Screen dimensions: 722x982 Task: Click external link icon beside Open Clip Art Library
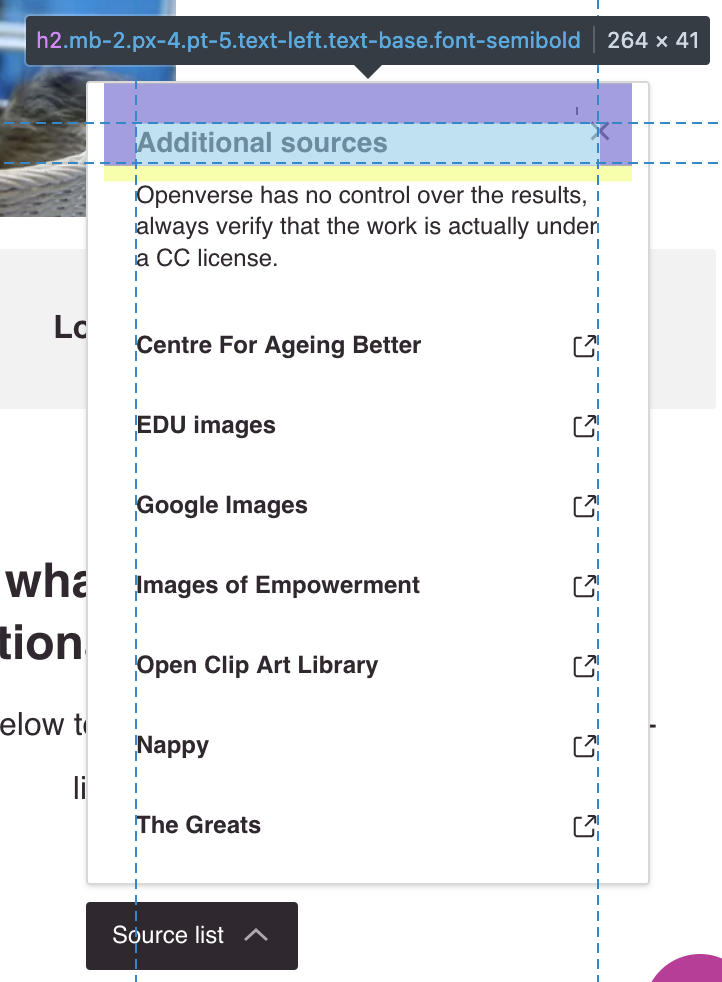click(585, 666)
